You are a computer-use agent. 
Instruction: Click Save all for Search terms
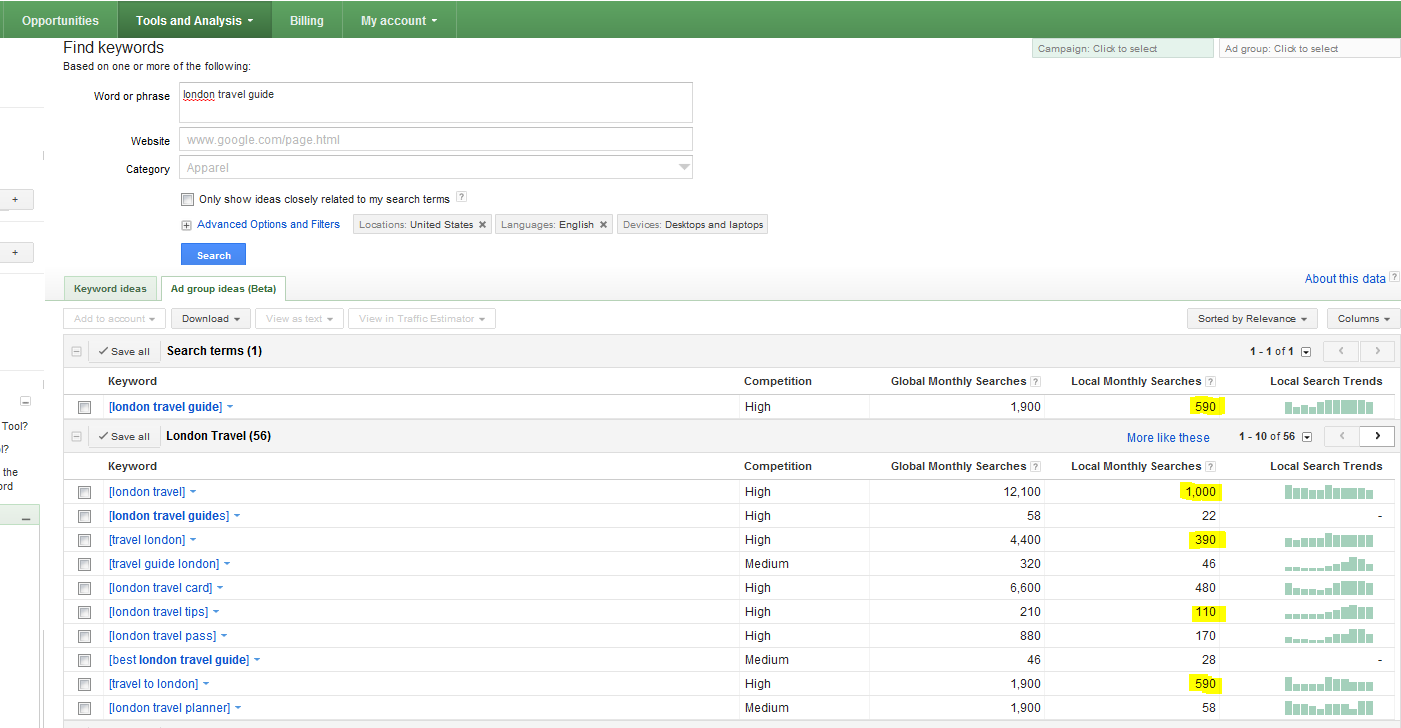(124, 352)
